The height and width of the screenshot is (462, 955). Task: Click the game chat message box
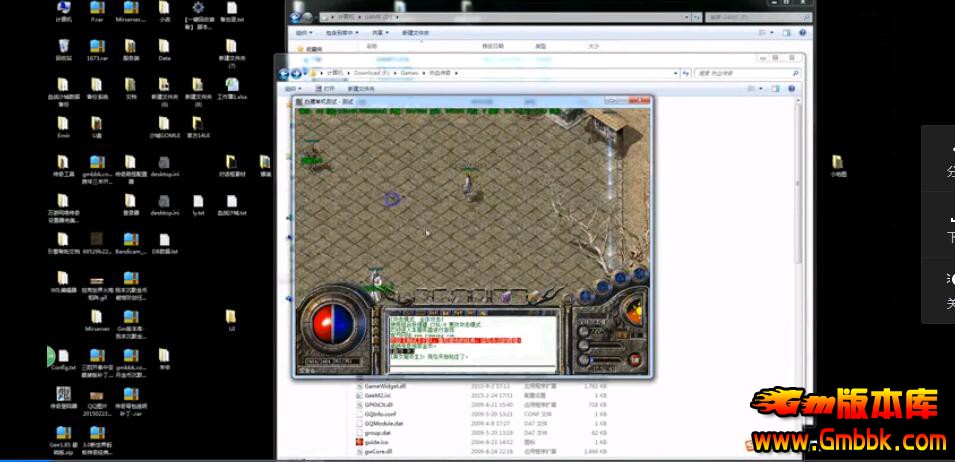[x=470, y=340]
